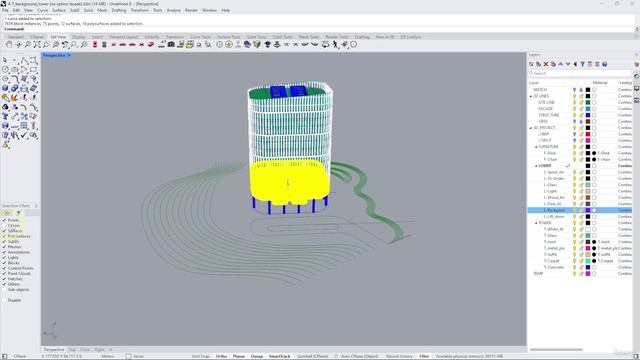Image resolution: width=640 pixels, height=360 pixels.
Task: Collapse the LOBBY sublayer group
Action: click(x=536, y=166)
